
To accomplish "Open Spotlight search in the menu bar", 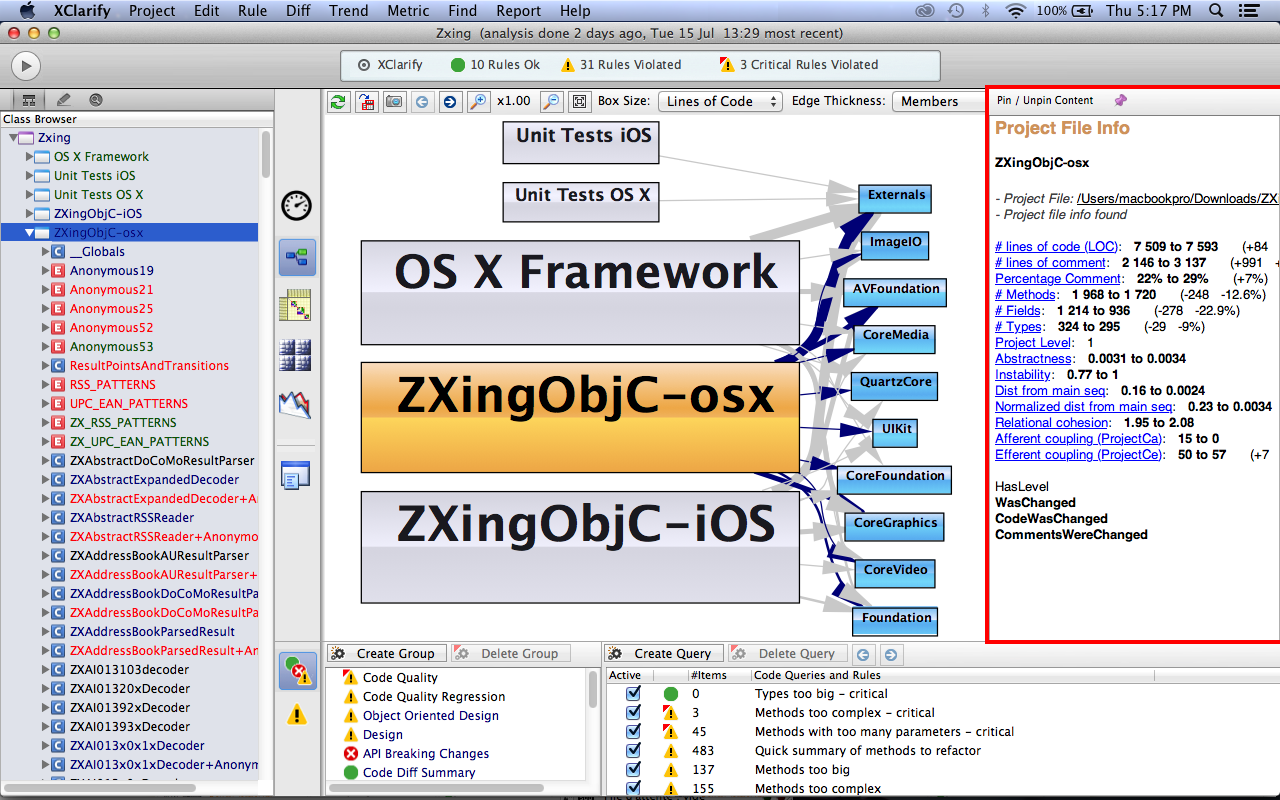I will click(1217, 11).
